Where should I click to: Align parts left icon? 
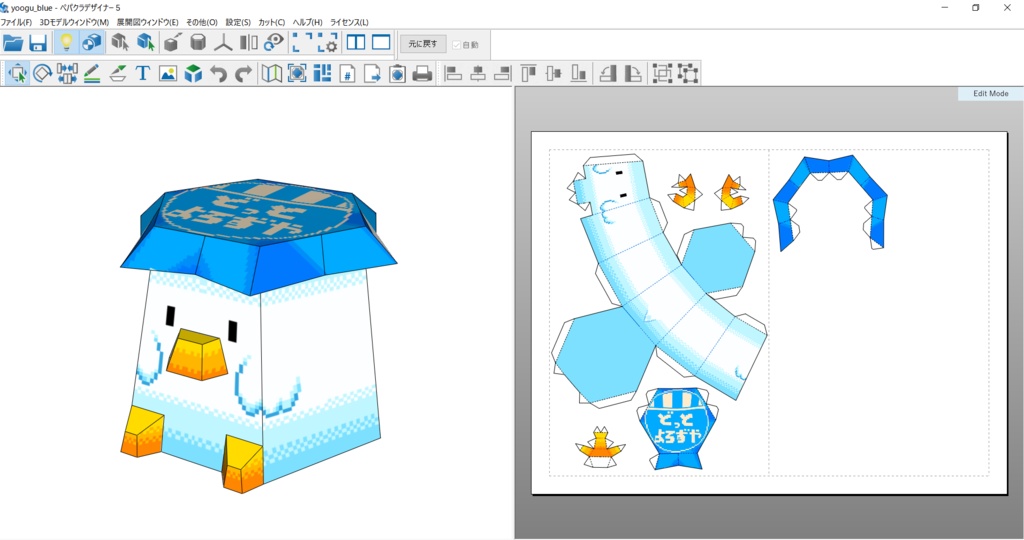coord(453,73)
